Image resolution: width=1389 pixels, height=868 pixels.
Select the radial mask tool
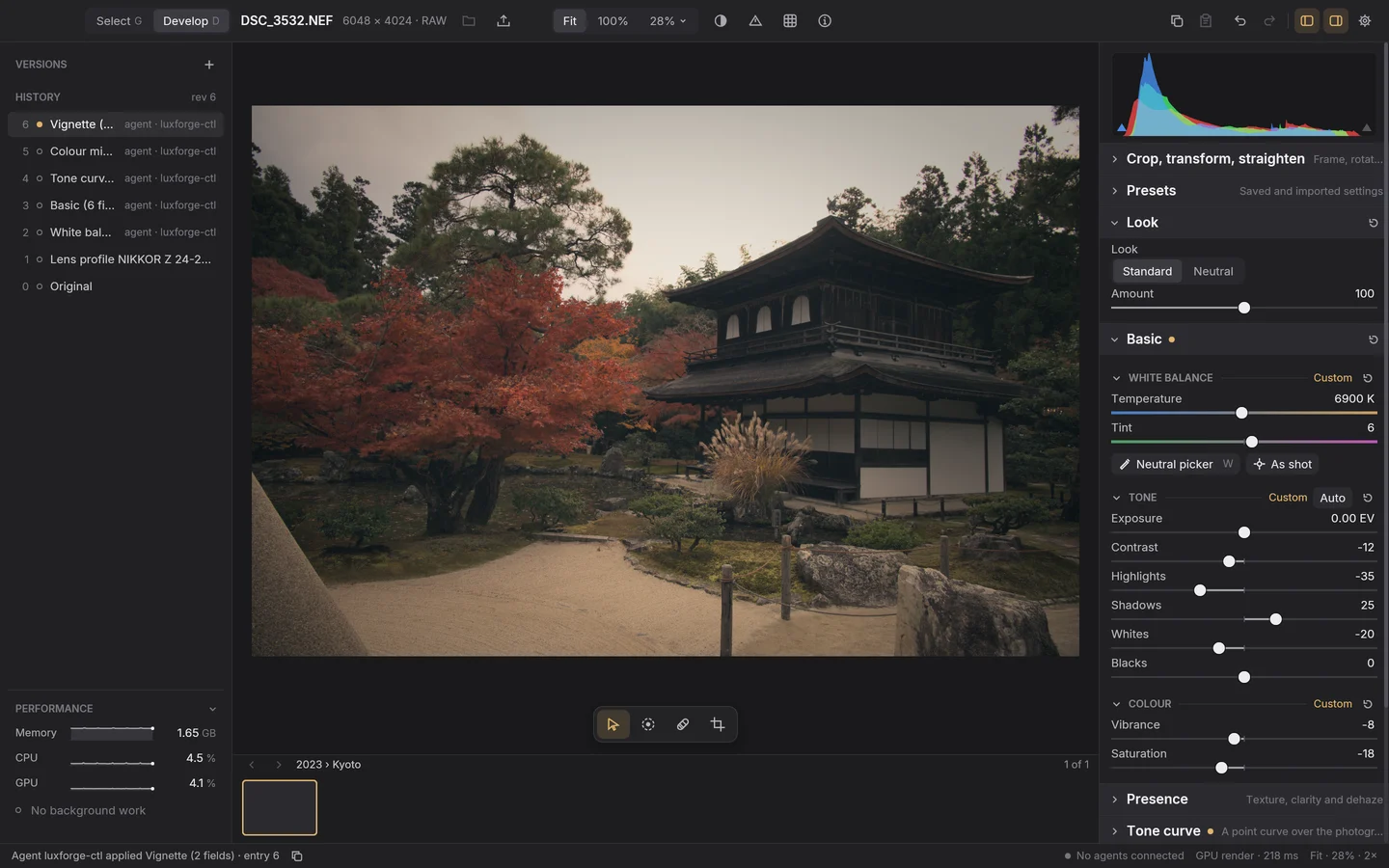point(648,724)
